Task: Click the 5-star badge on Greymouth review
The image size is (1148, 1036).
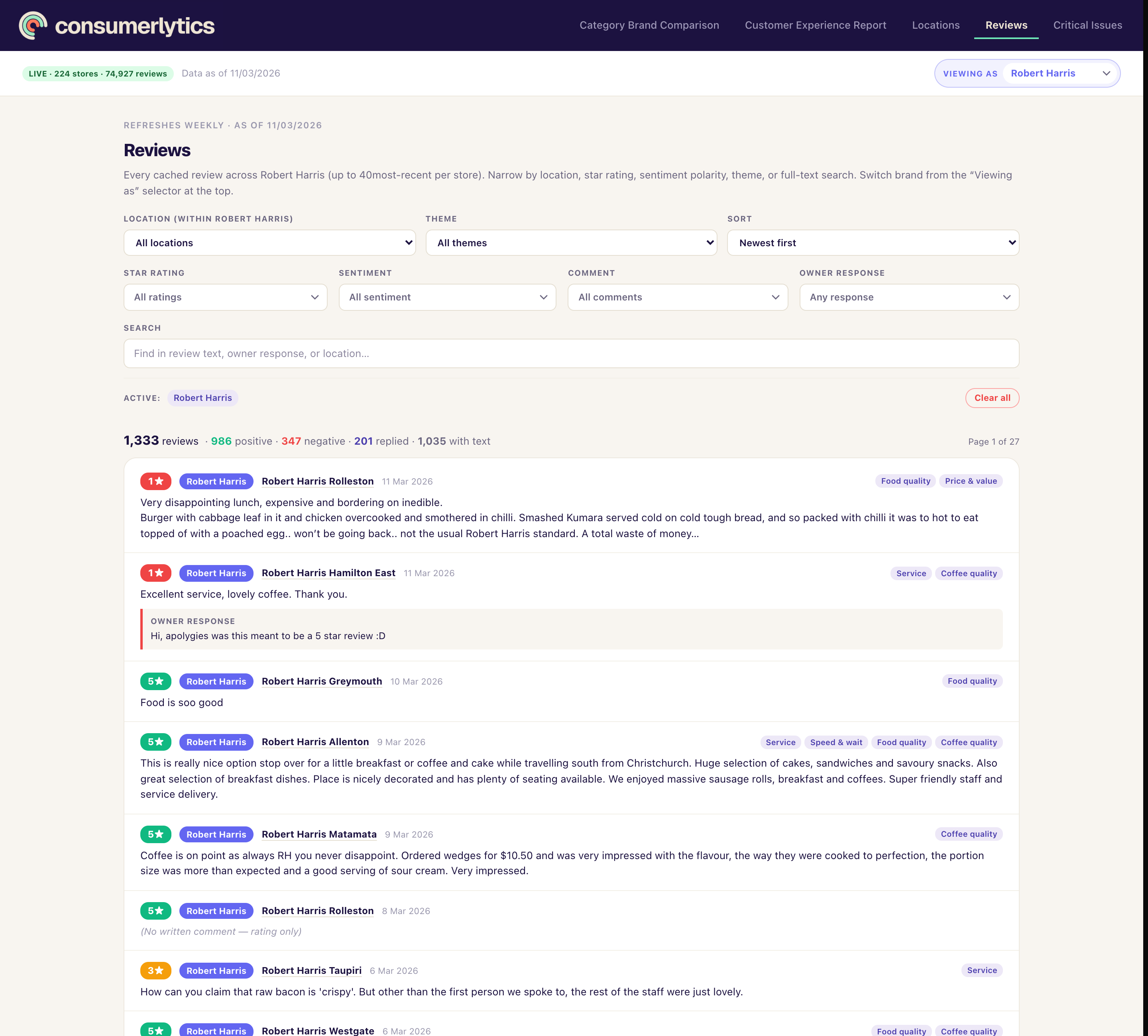Action: coord(155,681)
